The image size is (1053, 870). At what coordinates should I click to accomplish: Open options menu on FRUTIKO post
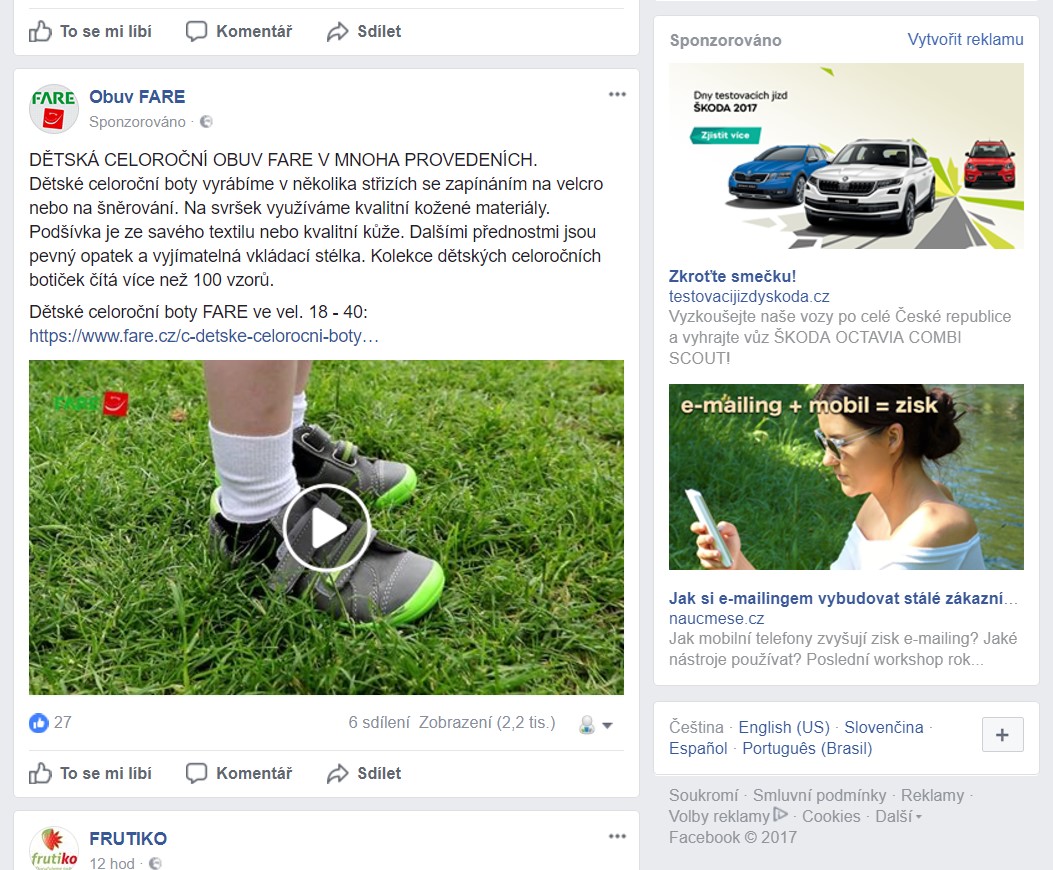pos(617,837)
